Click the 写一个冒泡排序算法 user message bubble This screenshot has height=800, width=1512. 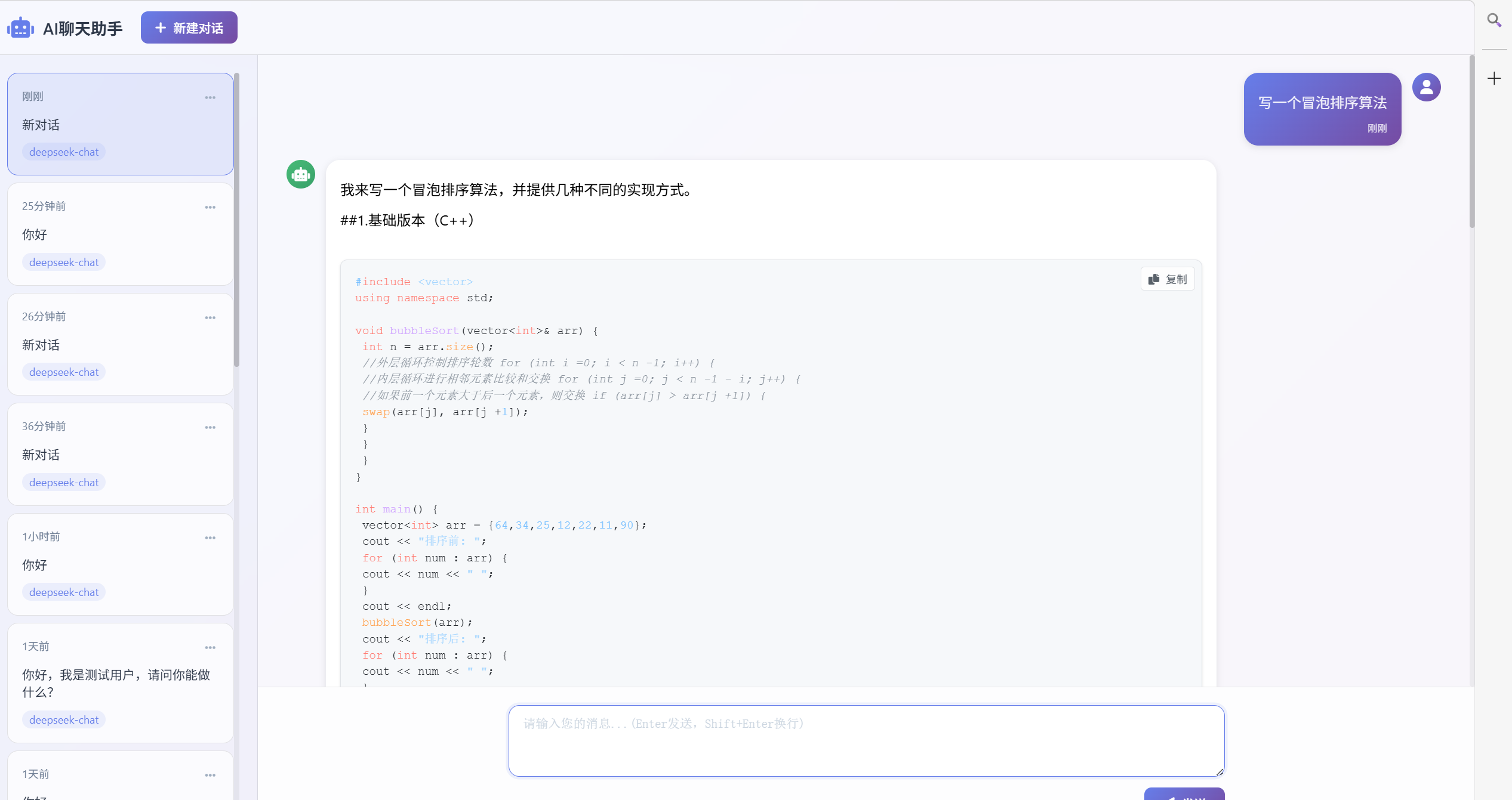1322,109
